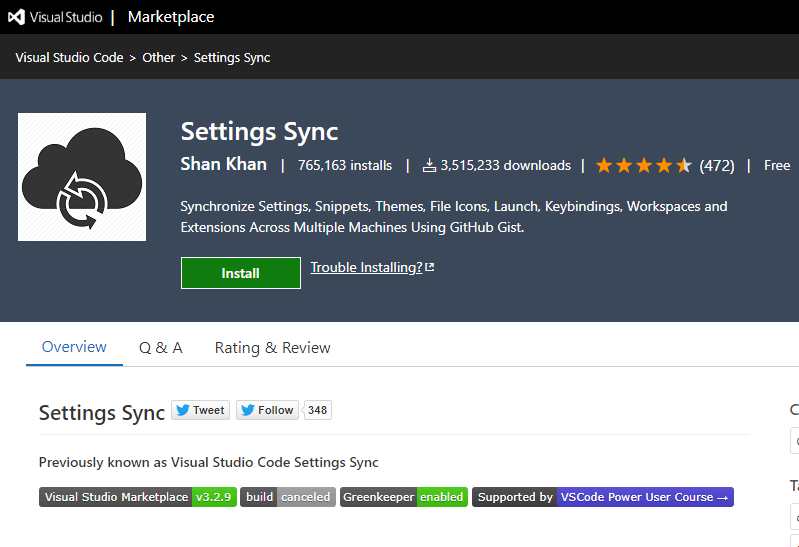
Task: Click the 348 followers count
Action: 317,410
